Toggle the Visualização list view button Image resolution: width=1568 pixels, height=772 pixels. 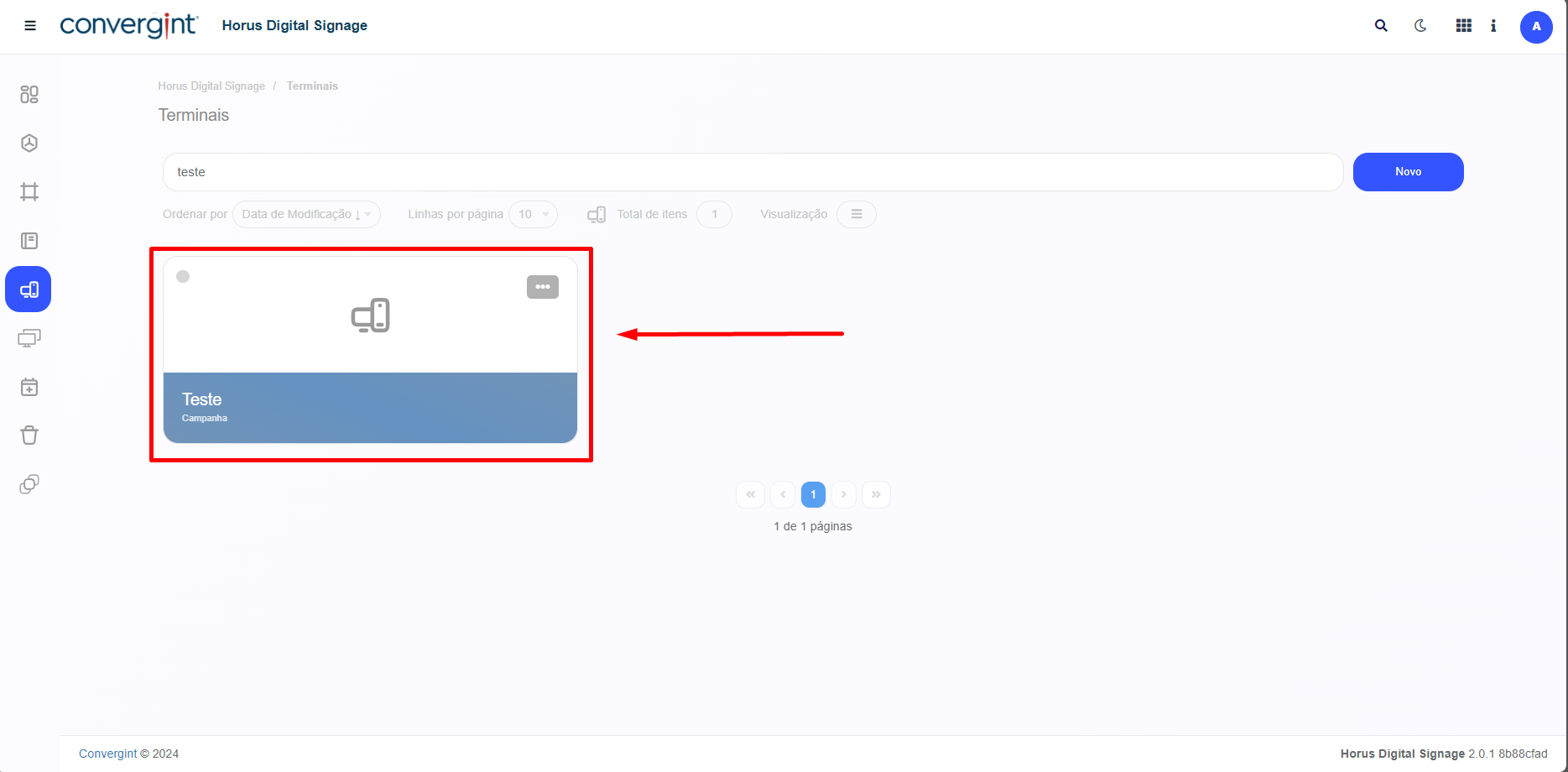[x=856, y=214]
